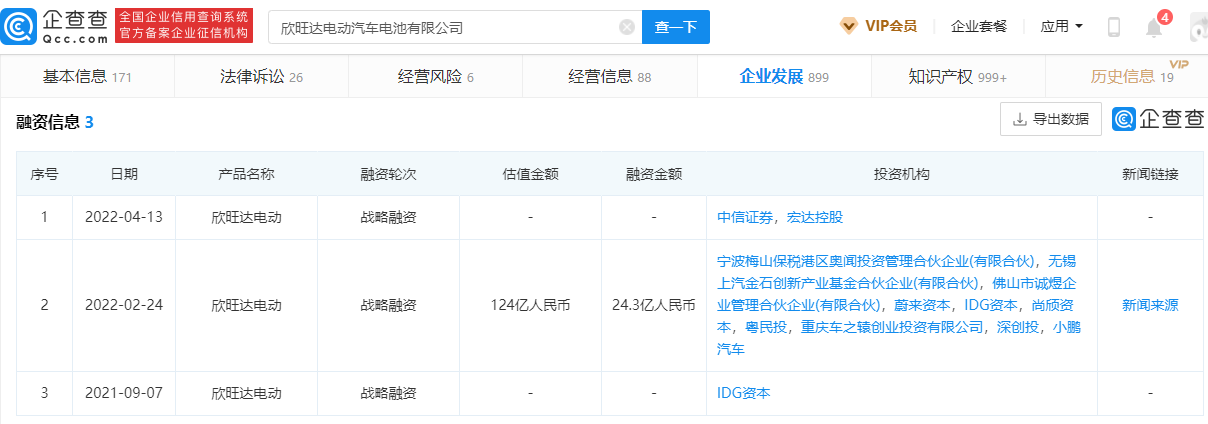The image size is (1208, 424).
Task: Open the 历史信息 VIP tab
Action: point(1130,77)
